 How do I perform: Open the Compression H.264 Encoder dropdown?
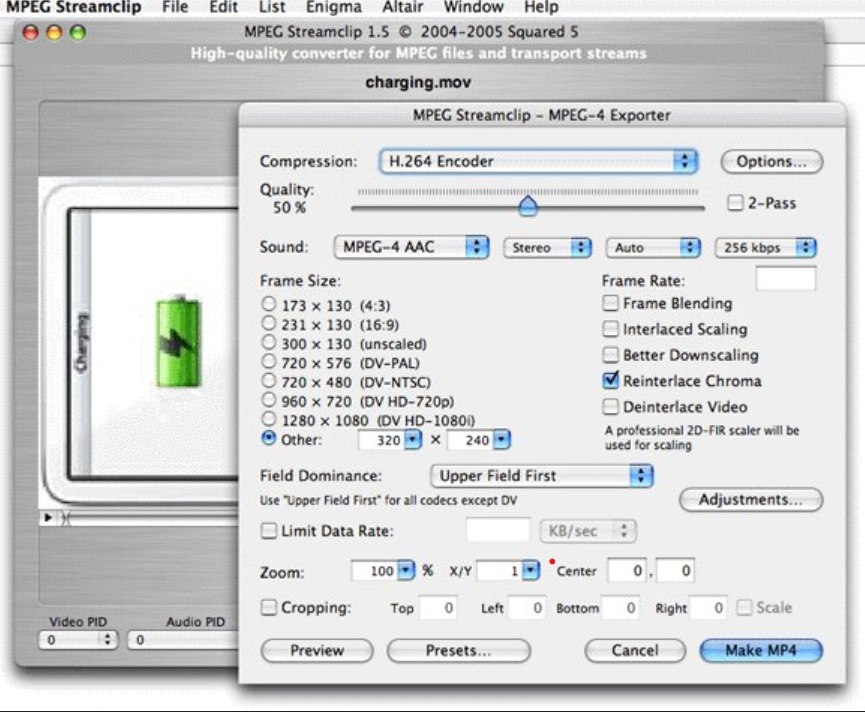point(538,162)
